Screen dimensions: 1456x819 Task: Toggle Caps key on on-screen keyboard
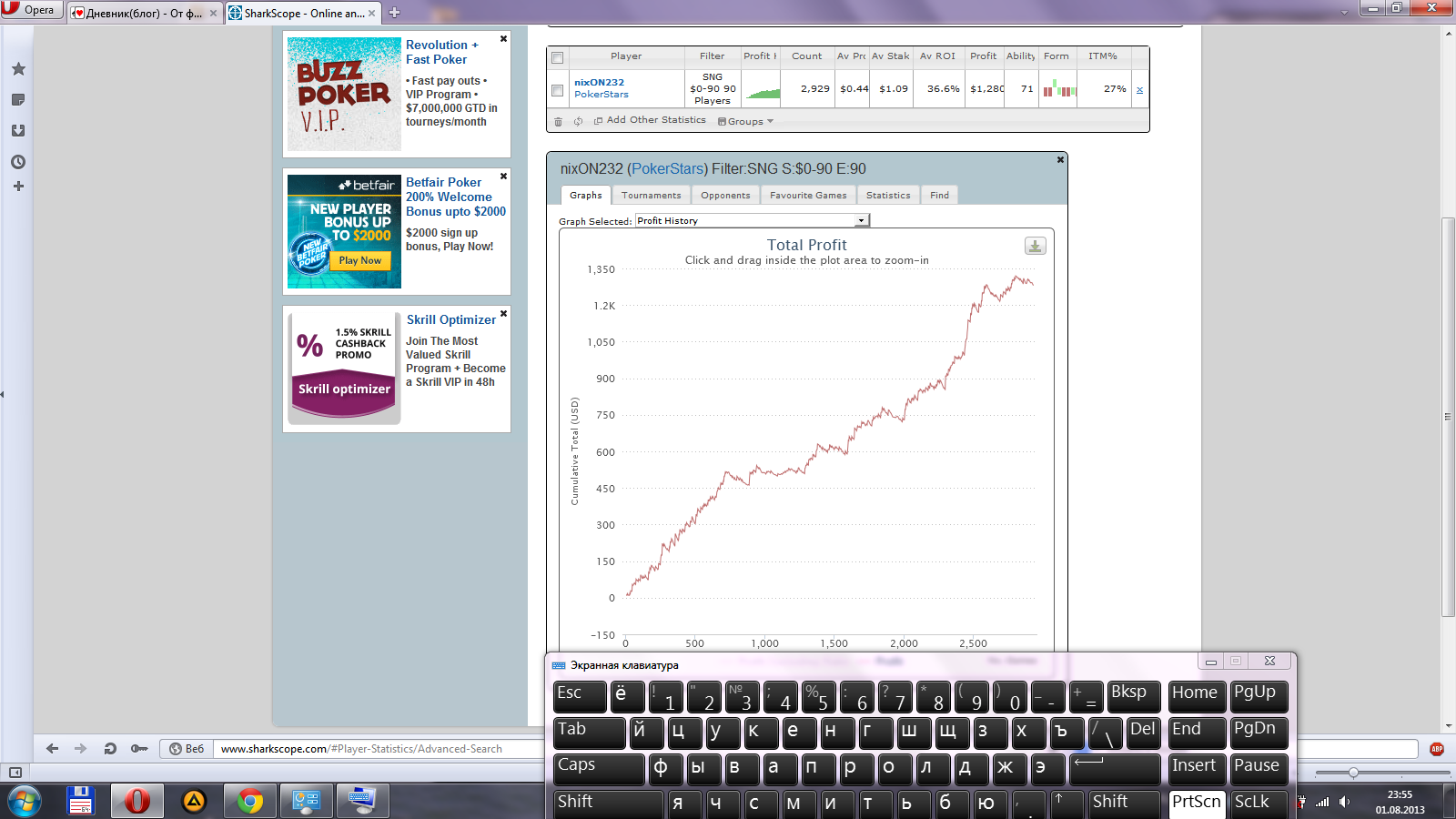click(x=597, y=767)
